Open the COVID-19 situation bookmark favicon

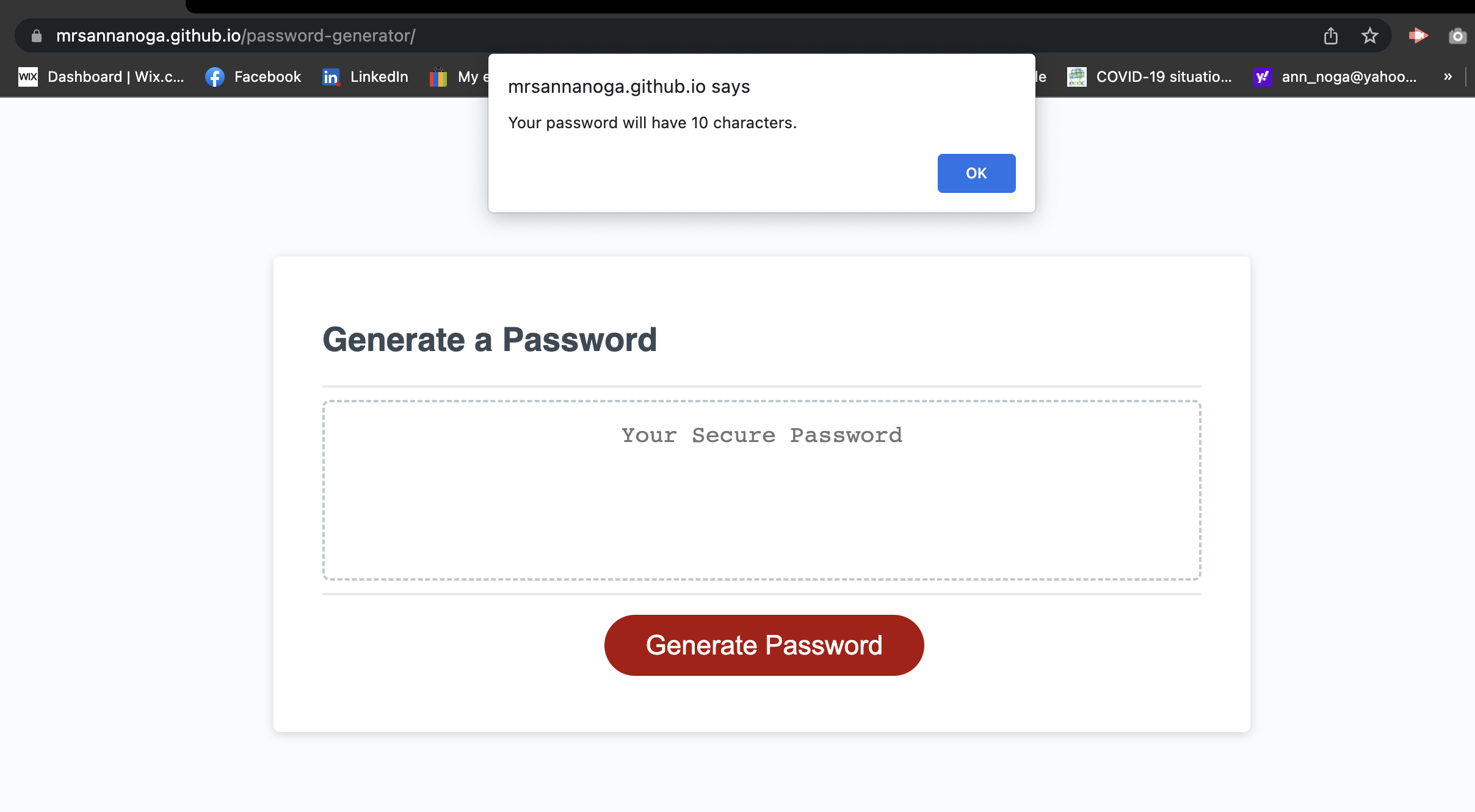(1077, 77)
